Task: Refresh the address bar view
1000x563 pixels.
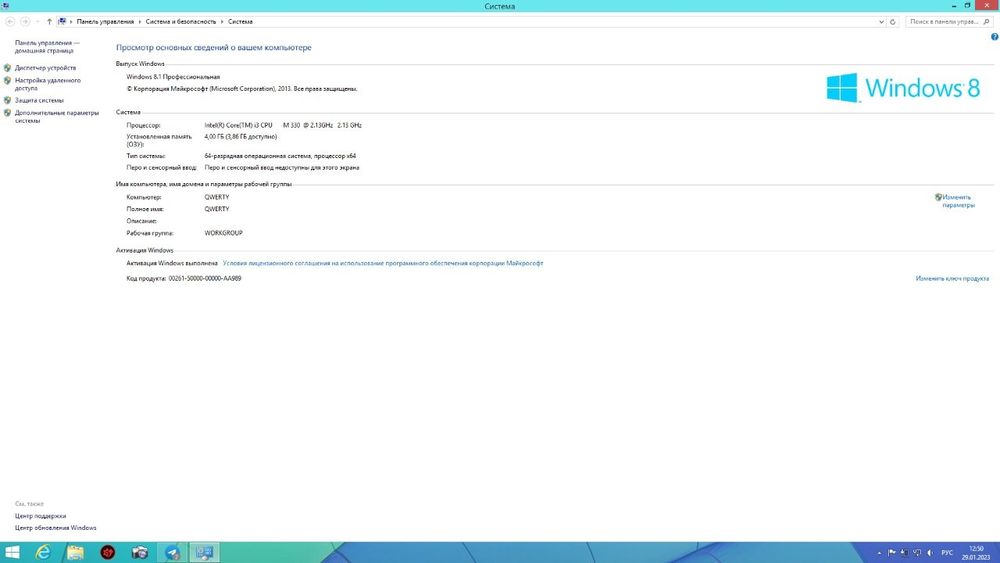Action: 893,22
